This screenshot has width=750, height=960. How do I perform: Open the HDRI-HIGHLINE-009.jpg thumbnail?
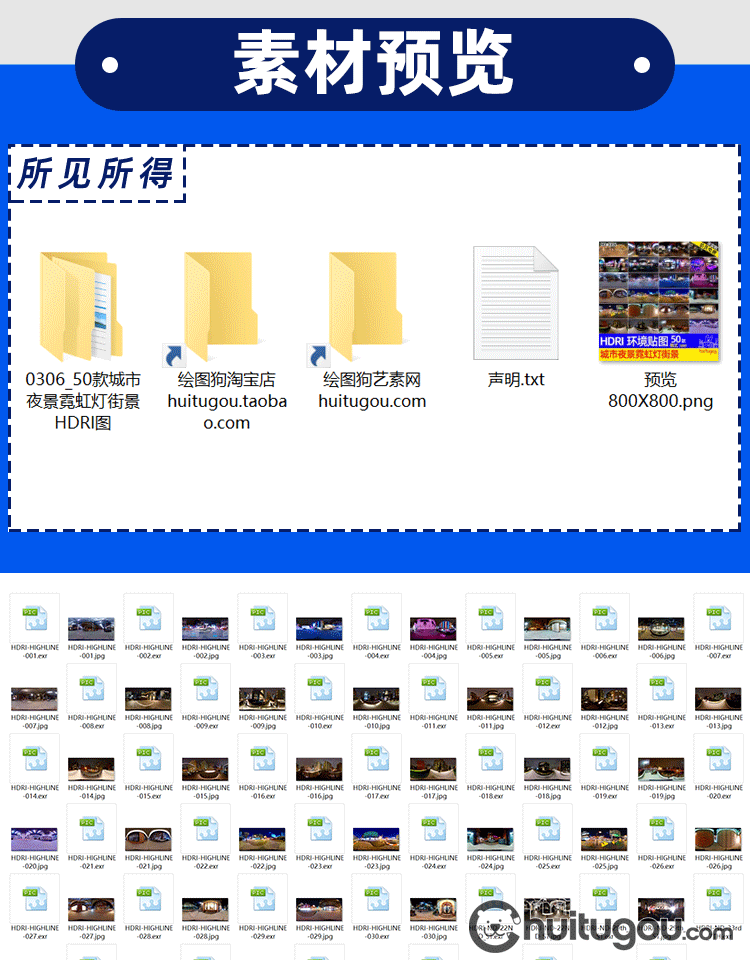coord(262,699)
